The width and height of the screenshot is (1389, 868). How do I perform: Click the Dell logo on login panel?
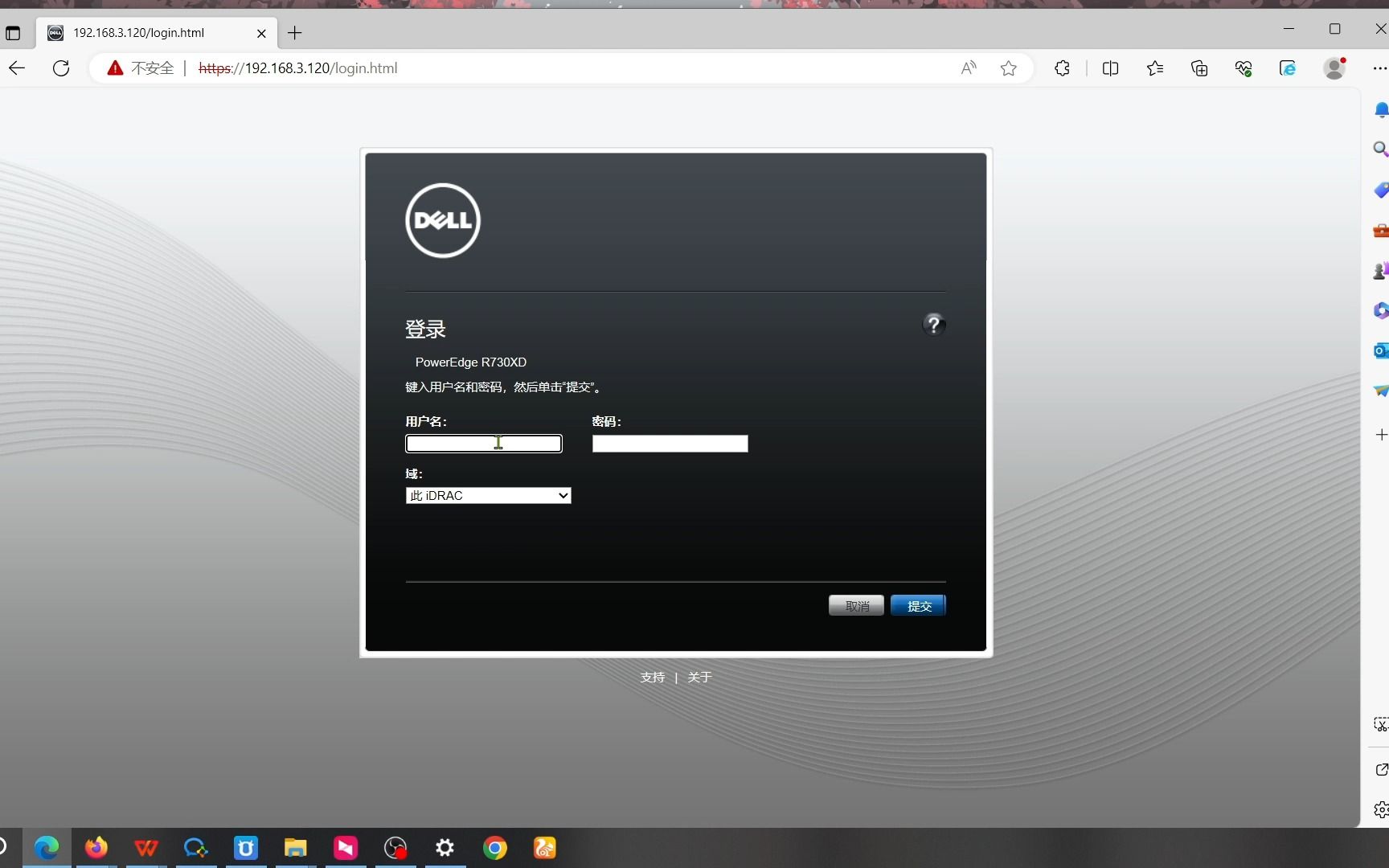[443, 220]
